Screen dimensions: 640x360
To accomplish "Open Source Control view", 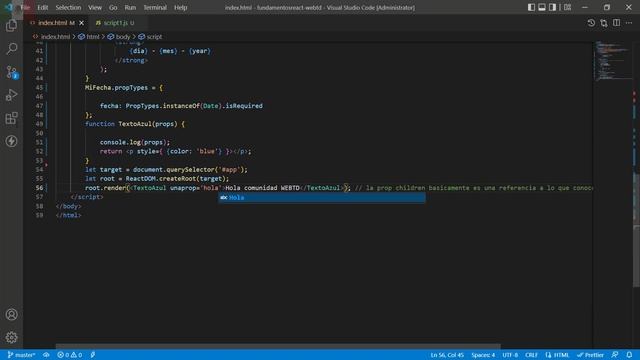I will 11,72.
